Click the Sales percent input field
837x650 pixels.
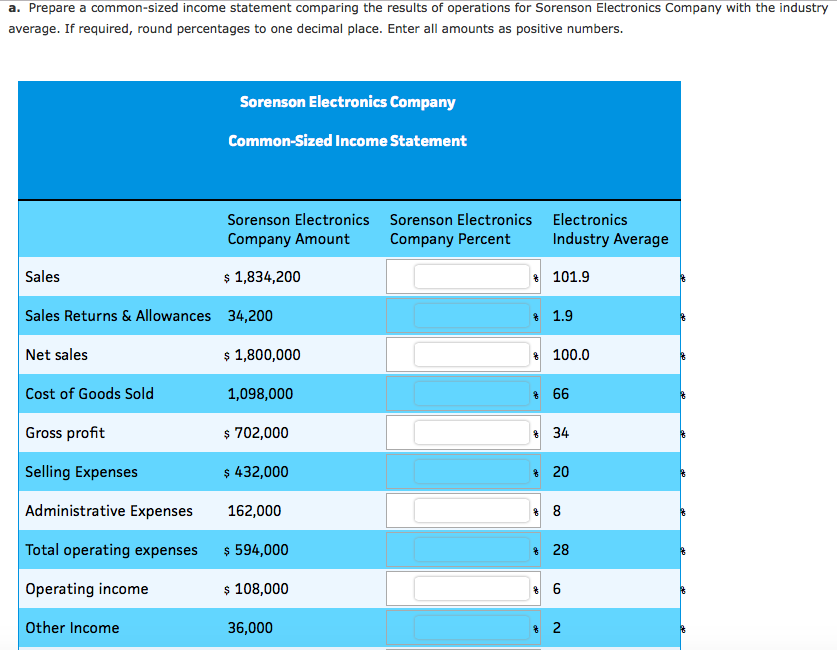pos(470,276)
